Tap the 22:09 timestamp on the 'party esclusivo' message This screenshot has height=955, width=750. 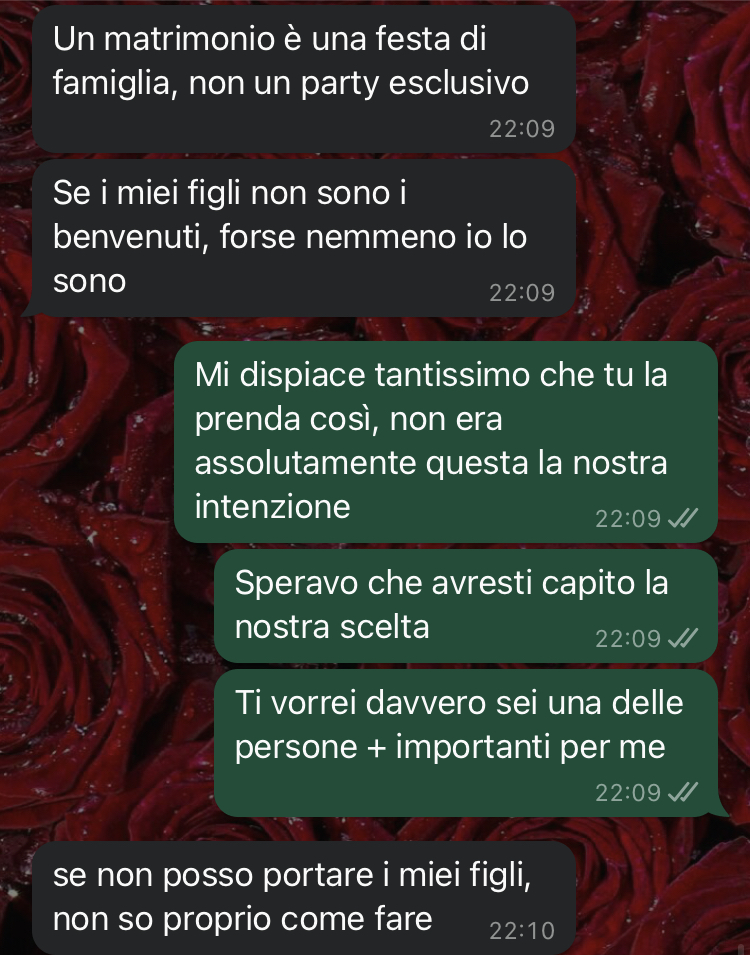tap(522, 128)
